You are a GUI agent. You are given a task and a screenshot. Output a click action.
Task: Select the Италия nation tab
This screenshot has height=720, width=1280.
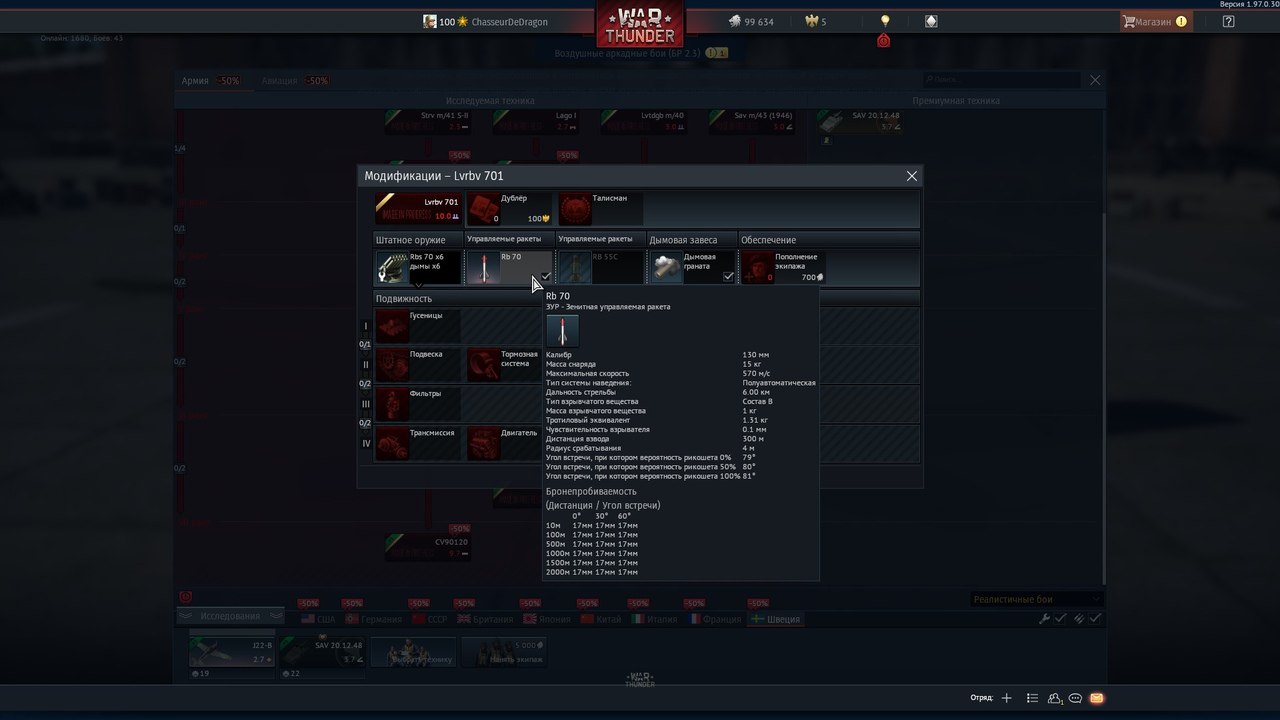tap(654, 619)
